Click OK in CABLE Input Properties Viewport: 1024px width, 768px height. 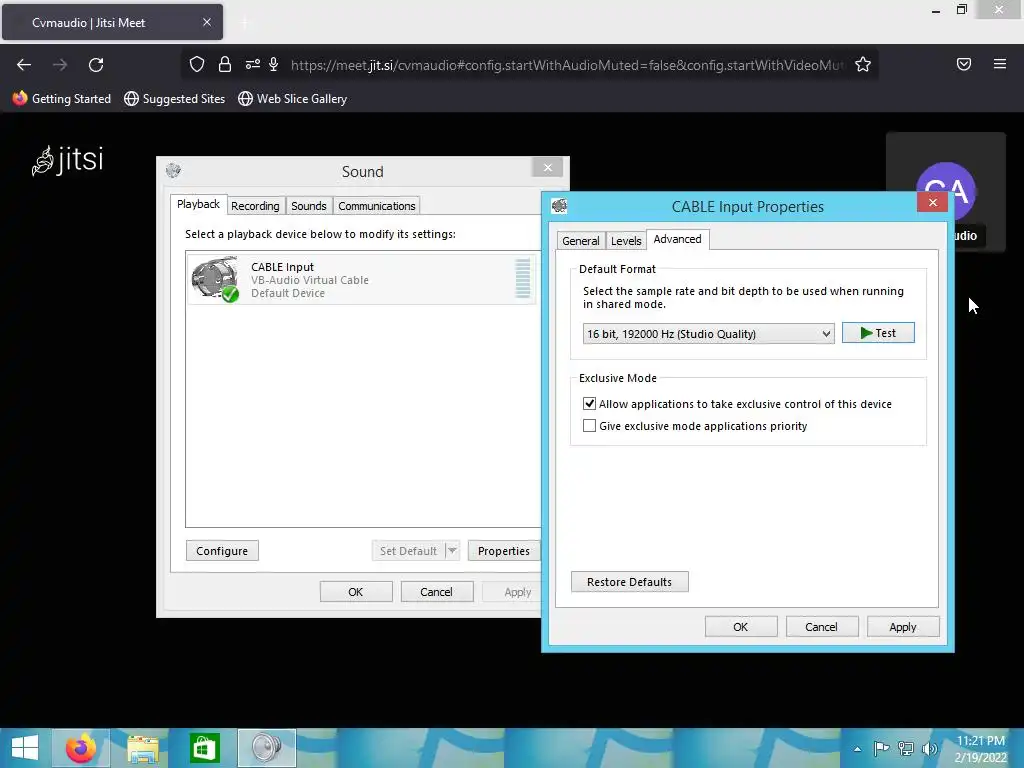pyautogui.click(x=741, y=627)
